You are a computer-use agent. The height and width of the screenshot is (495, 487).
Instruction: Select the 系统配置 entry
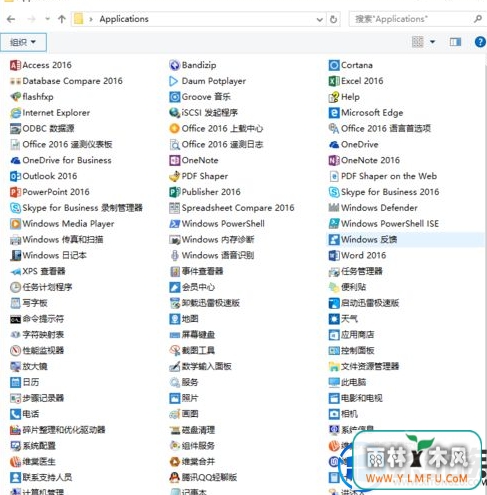click(x=33, y=446)
